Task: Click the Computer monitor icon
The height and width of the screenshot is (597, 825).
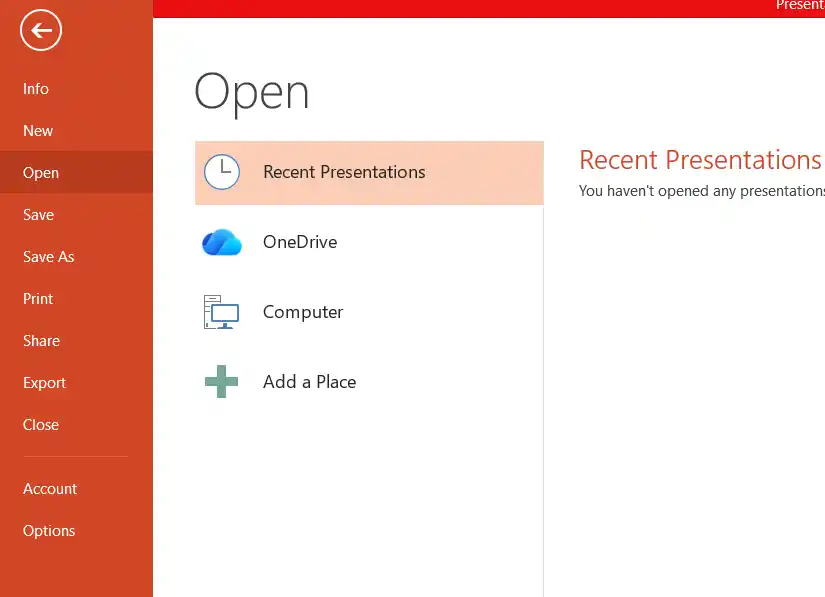Action: point(222,312)
